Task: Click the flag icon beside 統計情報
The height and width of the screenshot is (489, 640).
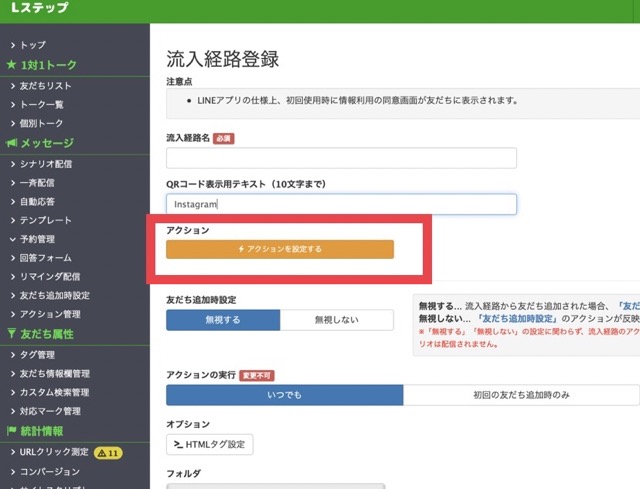Action: tap(11, 431)
